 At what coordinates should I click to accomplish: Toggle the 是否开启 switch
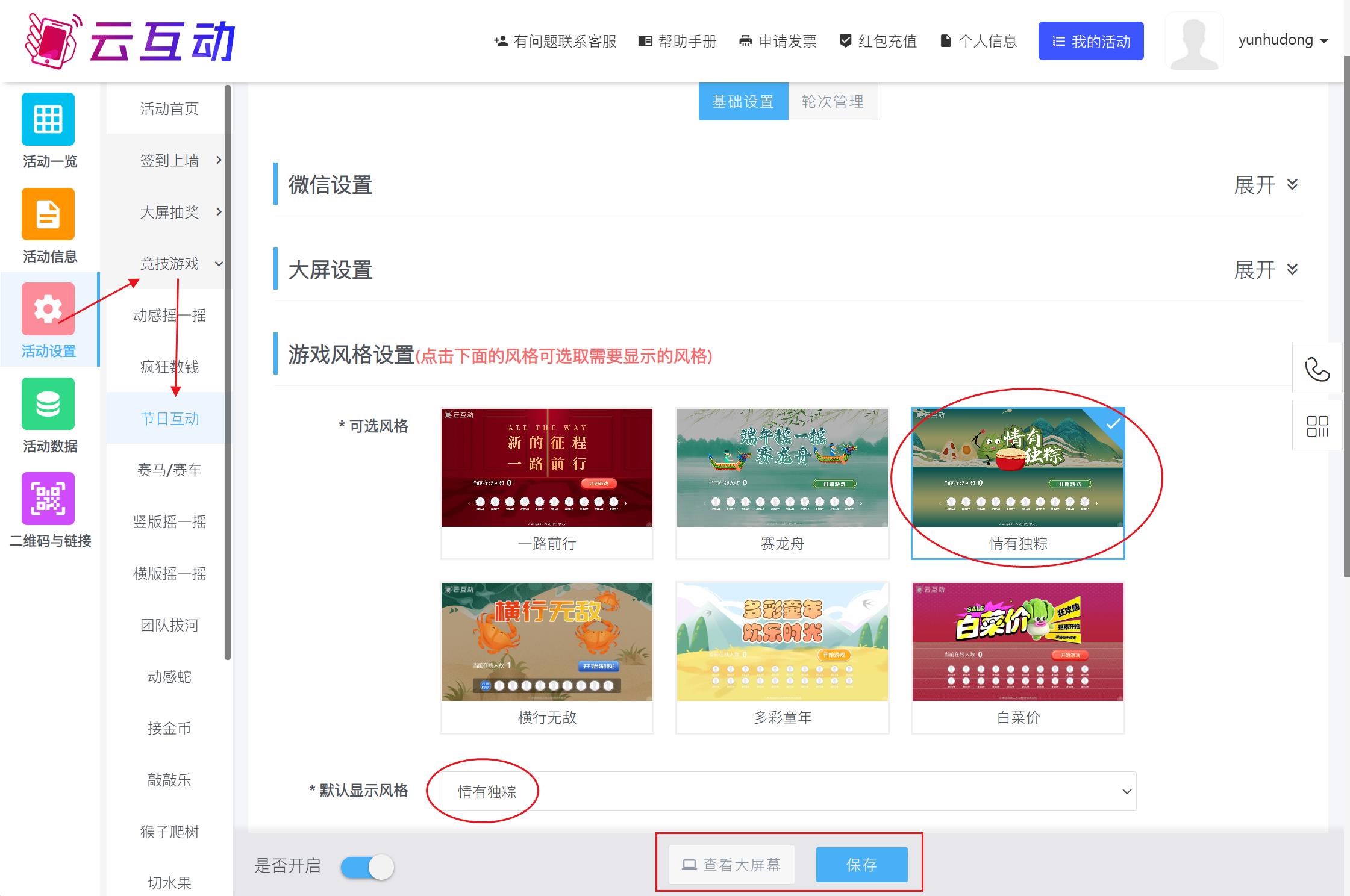click(x=367, y=867)
